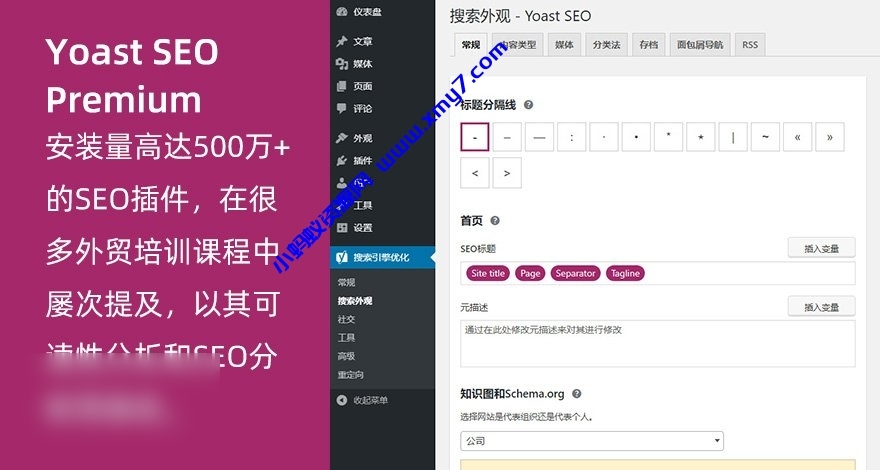880x470 pixels.
Task: Open 搜索外观 submenu item
Action: click(x=355, y=301)
